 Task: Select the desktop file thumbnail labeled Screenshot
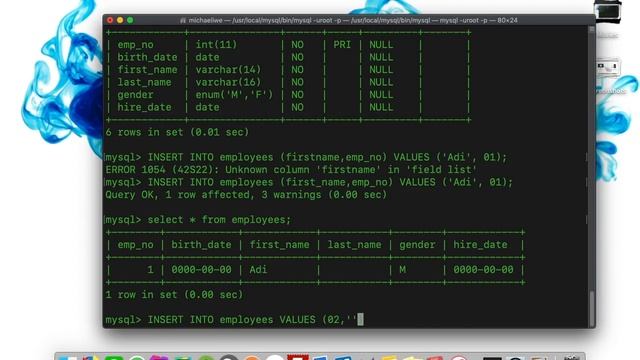pyautogui.click(x=608, y=67)
